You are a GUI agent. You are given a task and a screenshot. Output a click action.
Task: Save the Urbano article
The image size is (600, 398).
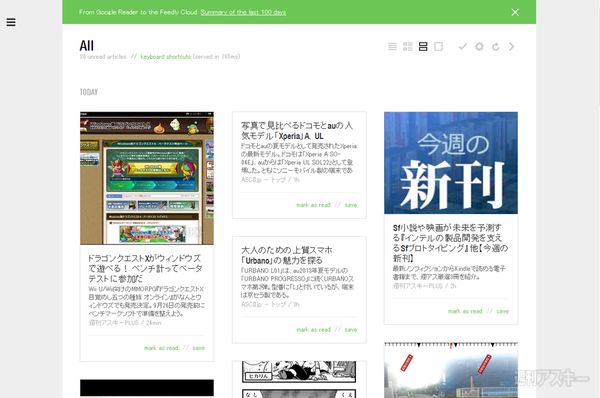click(x=351, y=329)
